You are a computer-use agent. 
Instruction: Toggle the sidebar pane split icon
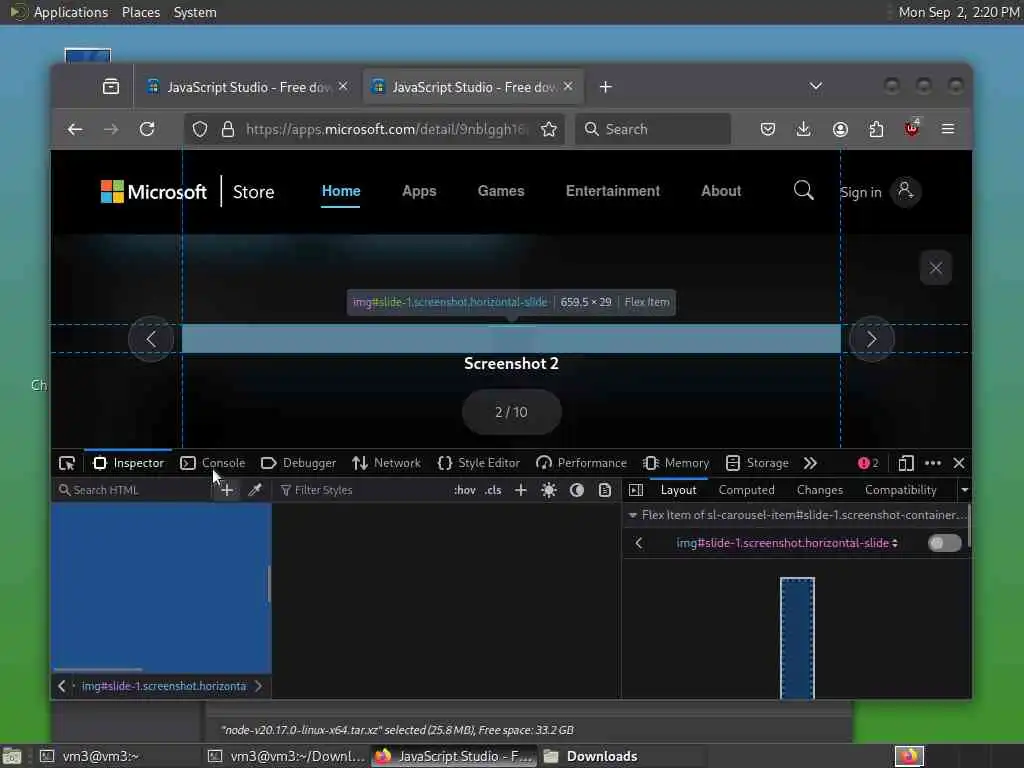[x=636, y=490]
